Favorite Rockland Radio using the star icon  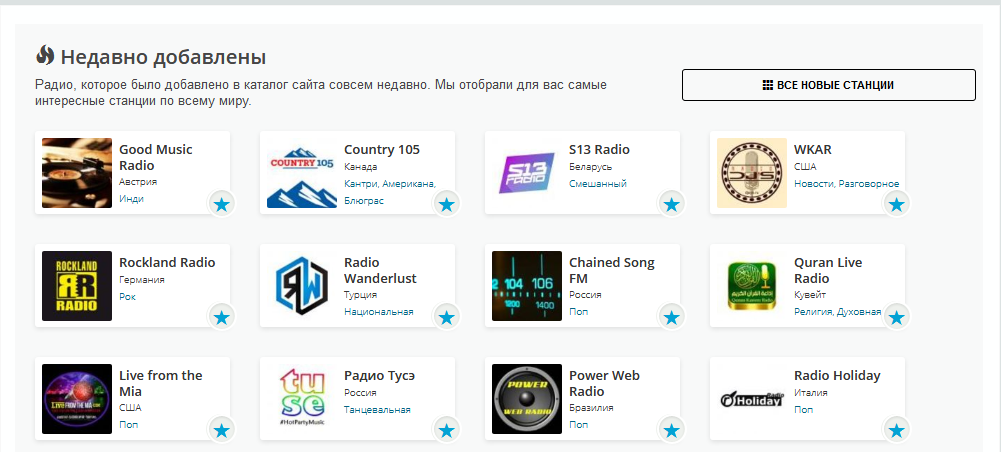[x=222, y=317]
